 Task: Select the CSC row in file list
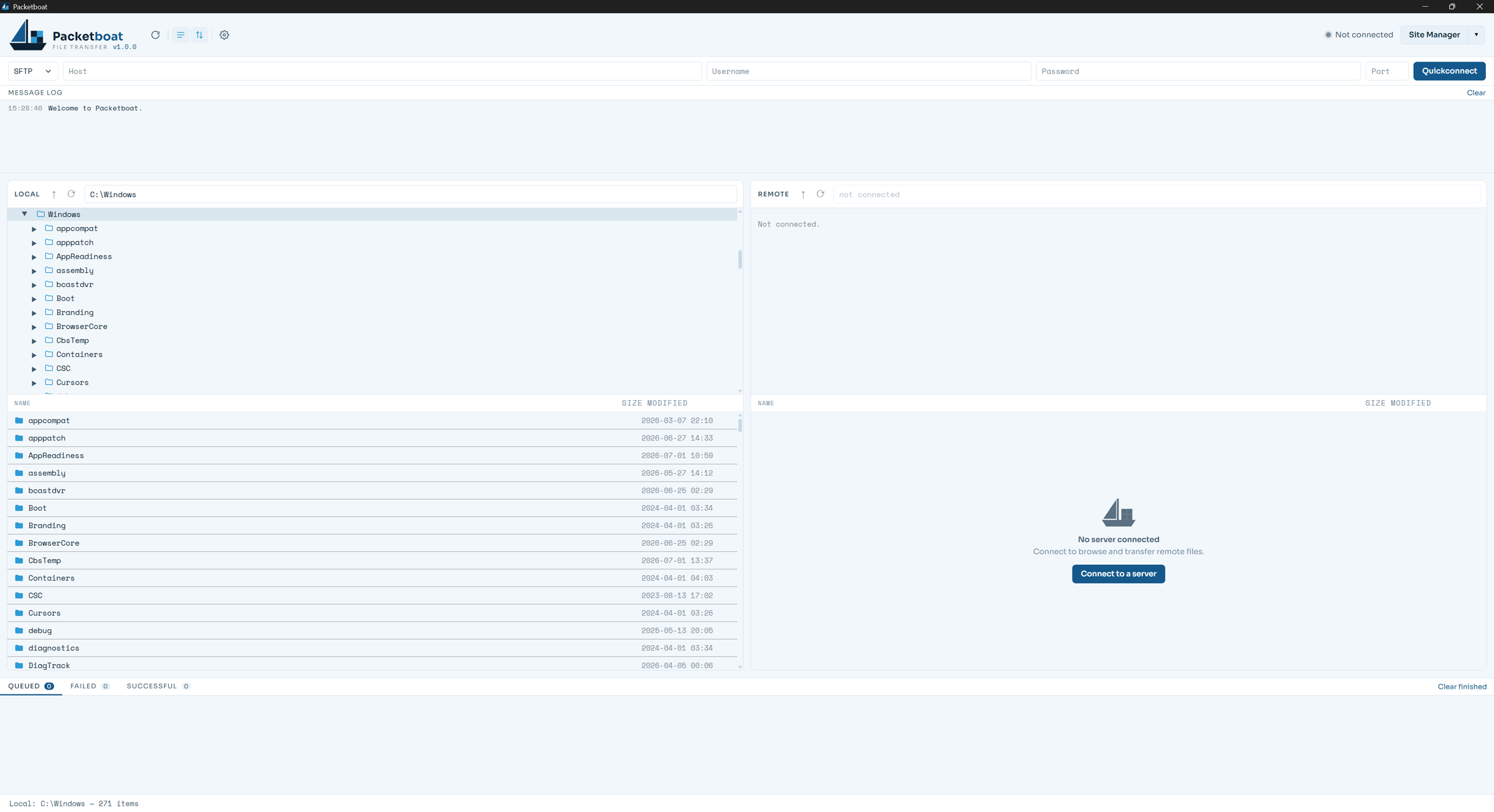point(372,595)
